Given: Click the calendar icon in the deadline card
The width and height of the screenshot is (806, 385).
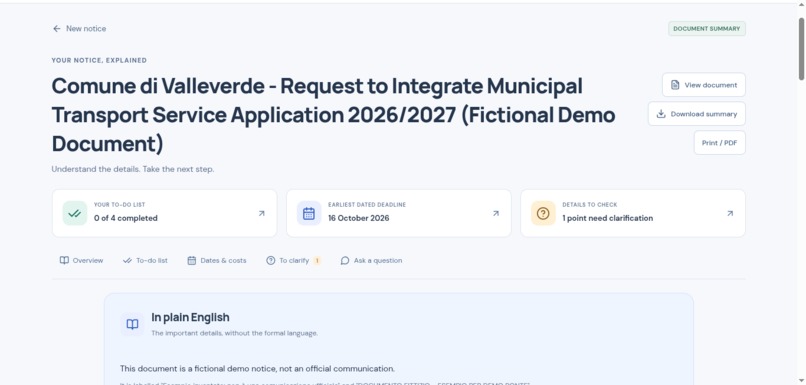Looking at the screenshot, I should coord(309,213).
